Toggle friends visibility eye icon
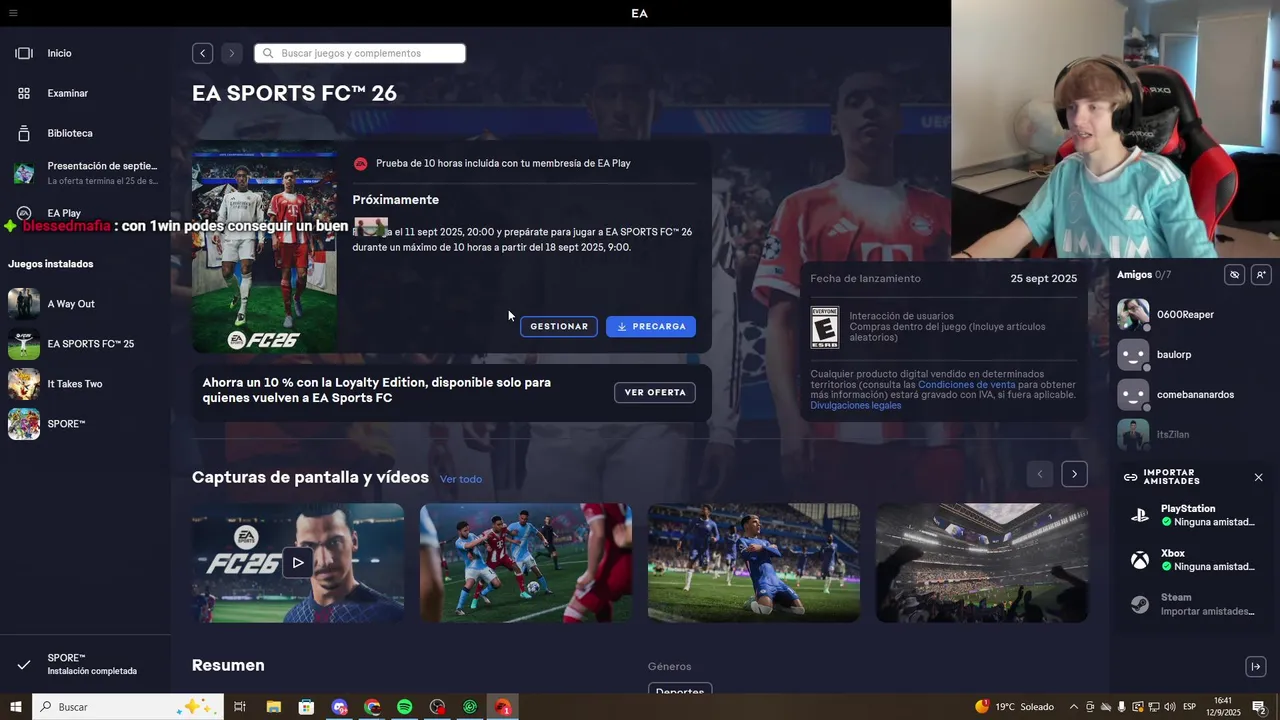This screenshot has height=720, width=1280. 1234,275
